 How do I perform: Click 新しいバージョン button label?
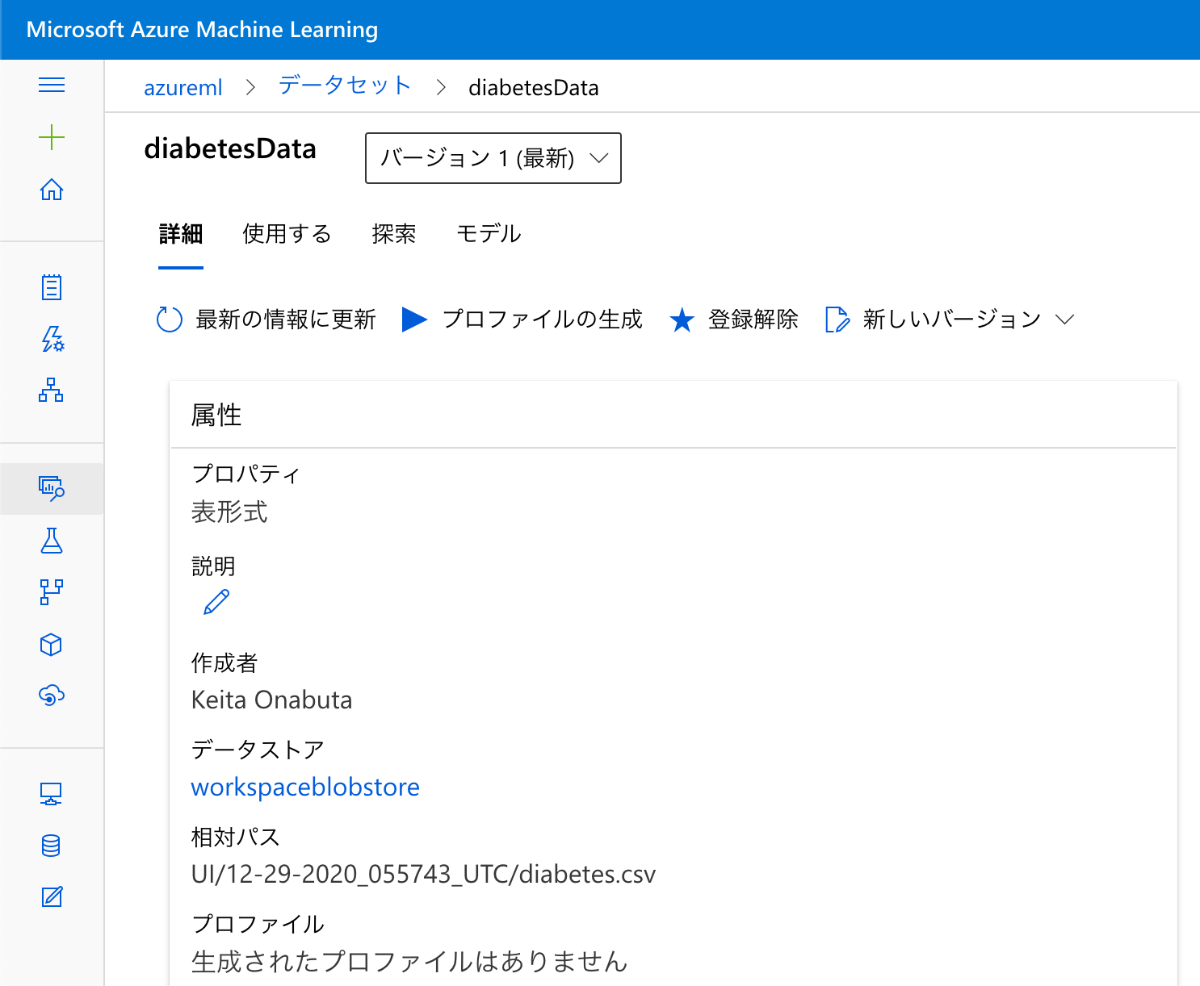(x=952, y=320)
